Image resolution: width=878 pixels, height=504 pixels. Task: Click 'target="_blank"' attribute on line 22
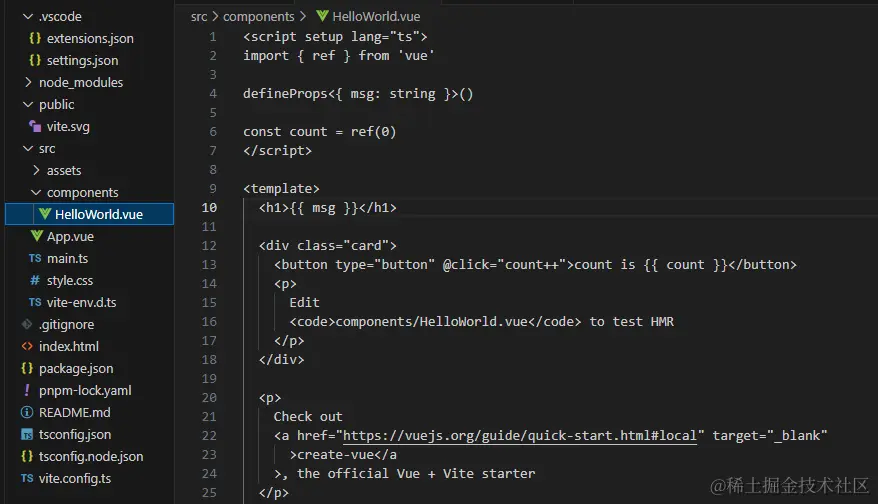pyautogui.click(x=769, y=436)
